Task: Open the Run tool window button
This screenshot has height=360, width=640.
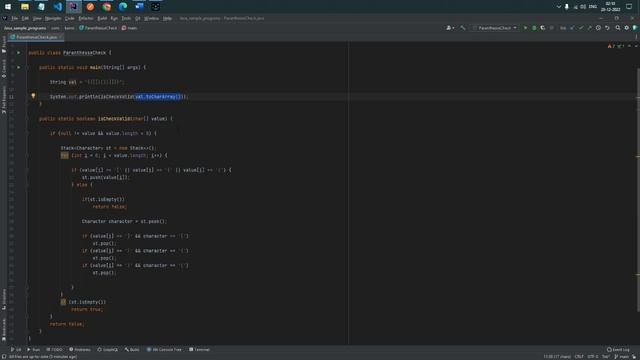Action: (33, 350)
